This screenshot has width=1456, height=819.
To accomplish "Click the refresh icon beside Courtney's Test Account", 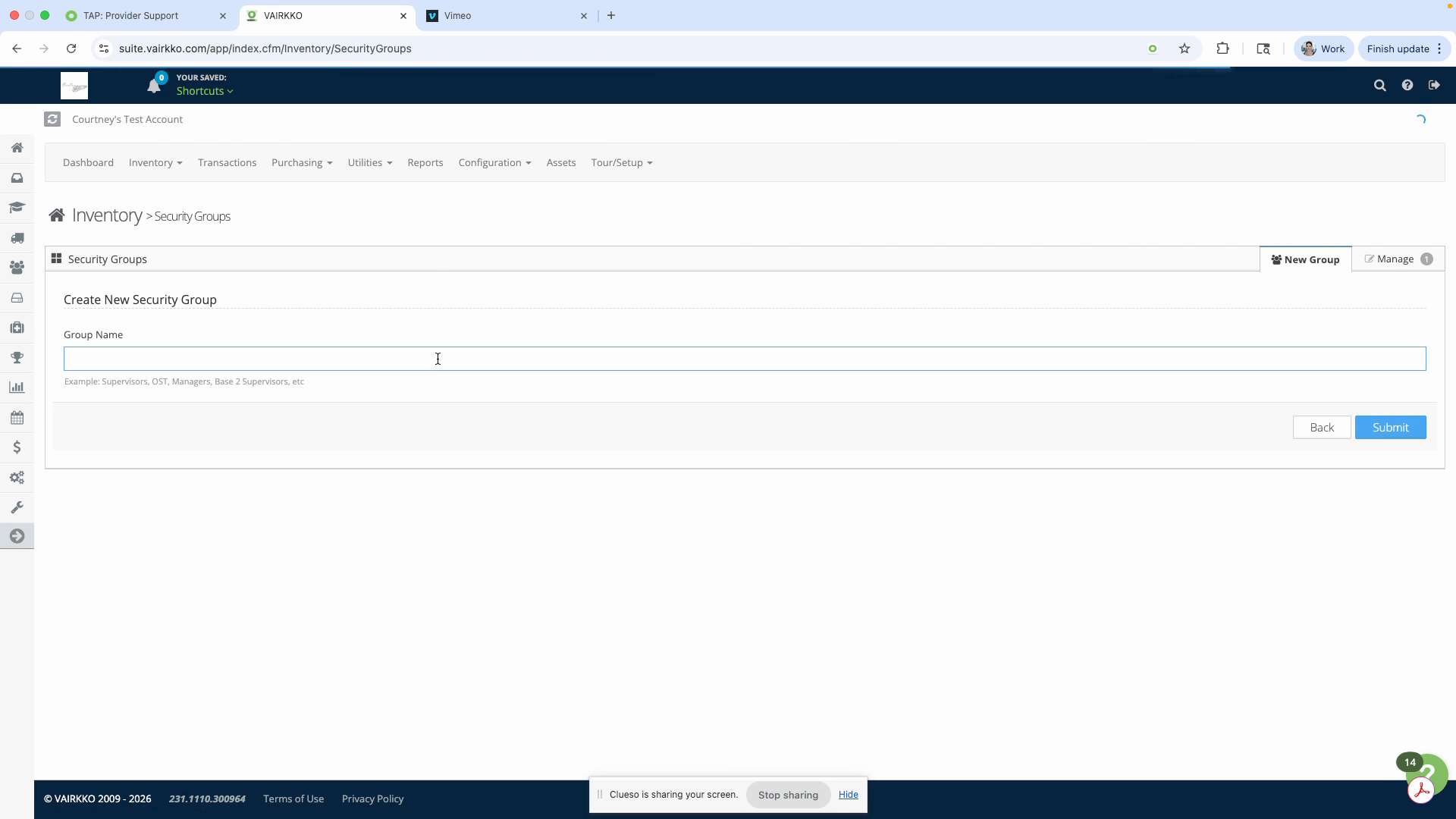I will (x=52, y=119).
